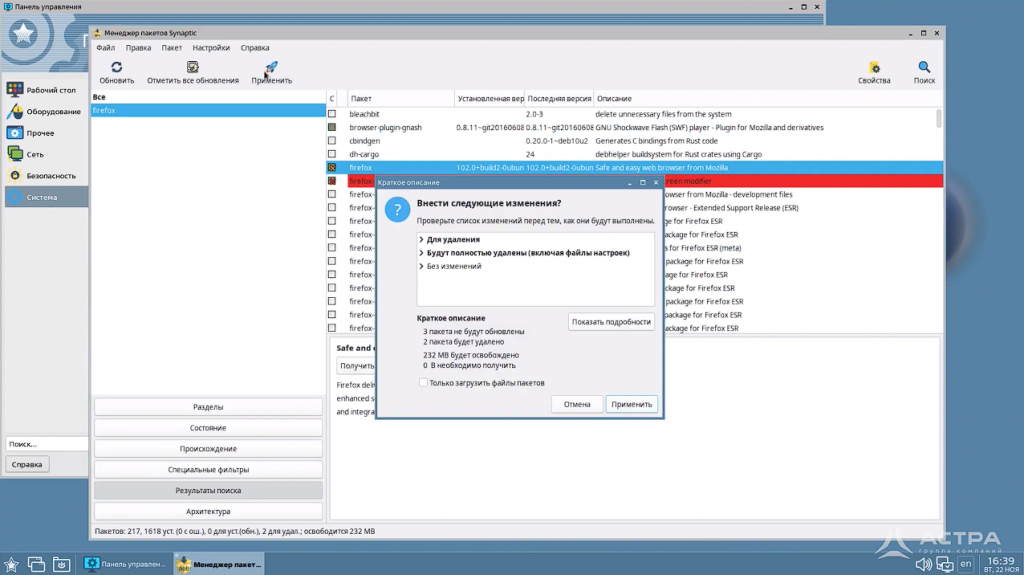Screen dimensions: 1024x575
Task: Confirm changes with Применить dialog button
Action: point(632,404)
